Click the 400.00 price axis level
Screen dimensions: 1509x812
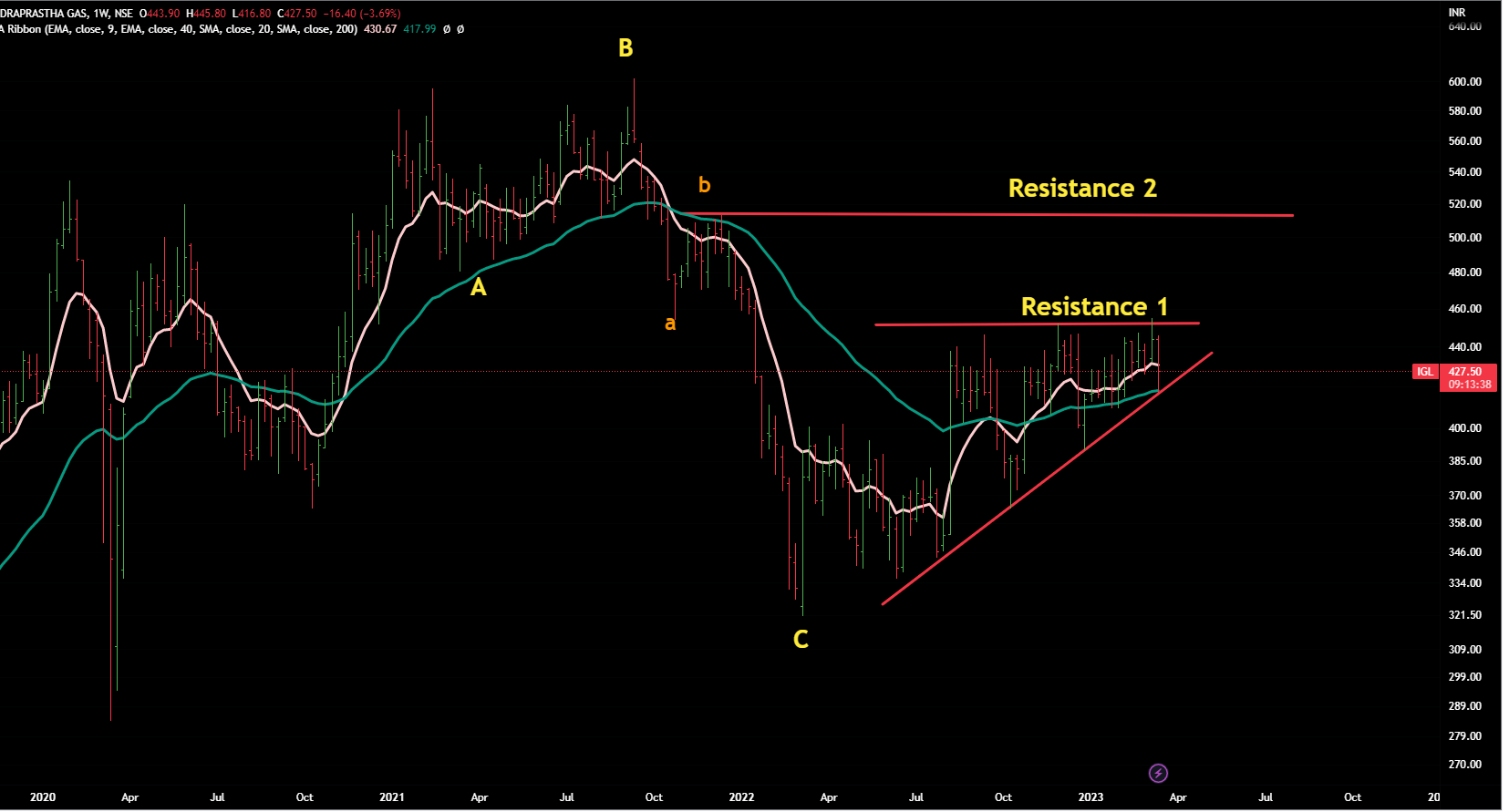coord(1464,428)
